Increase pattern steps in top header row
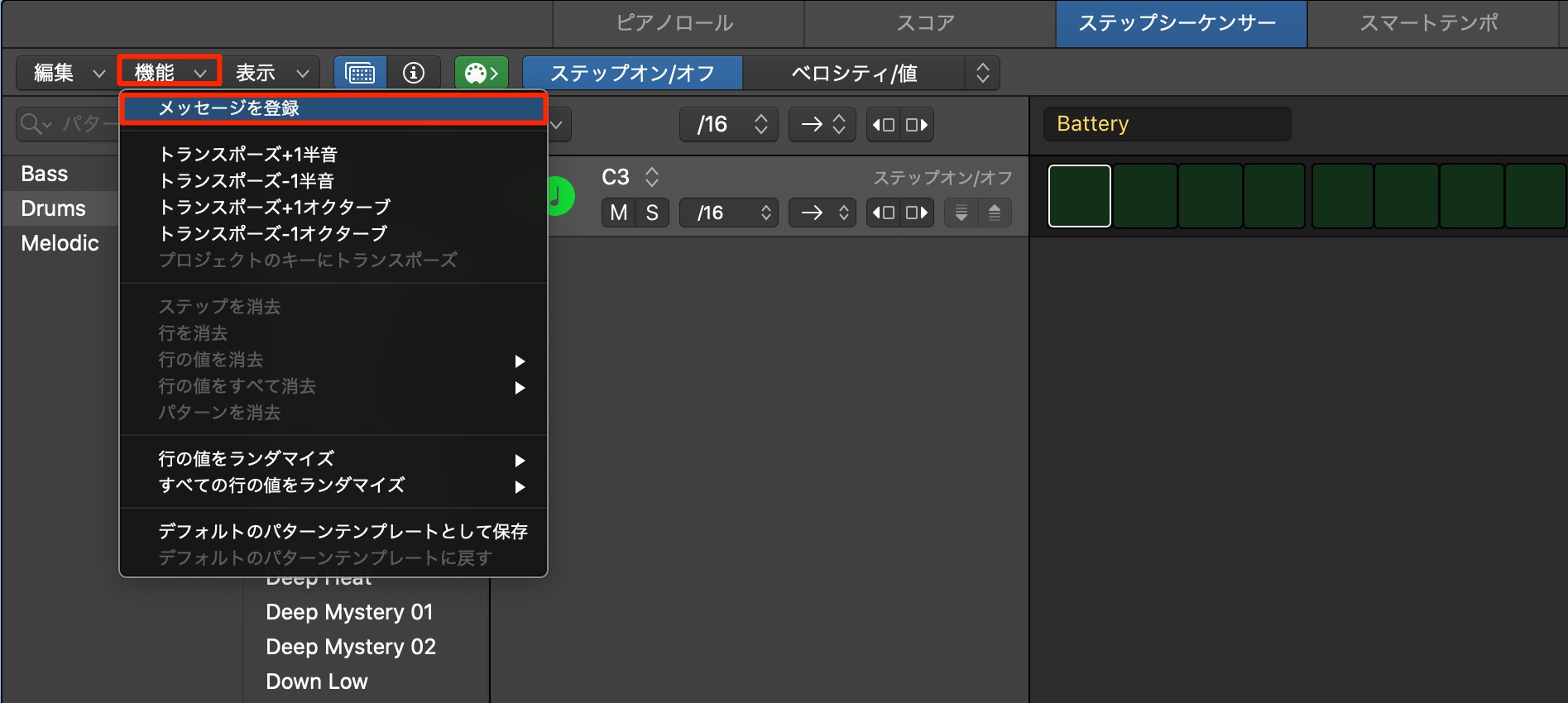This screenshot has width=1568, height=703. (x=917, y=125)
